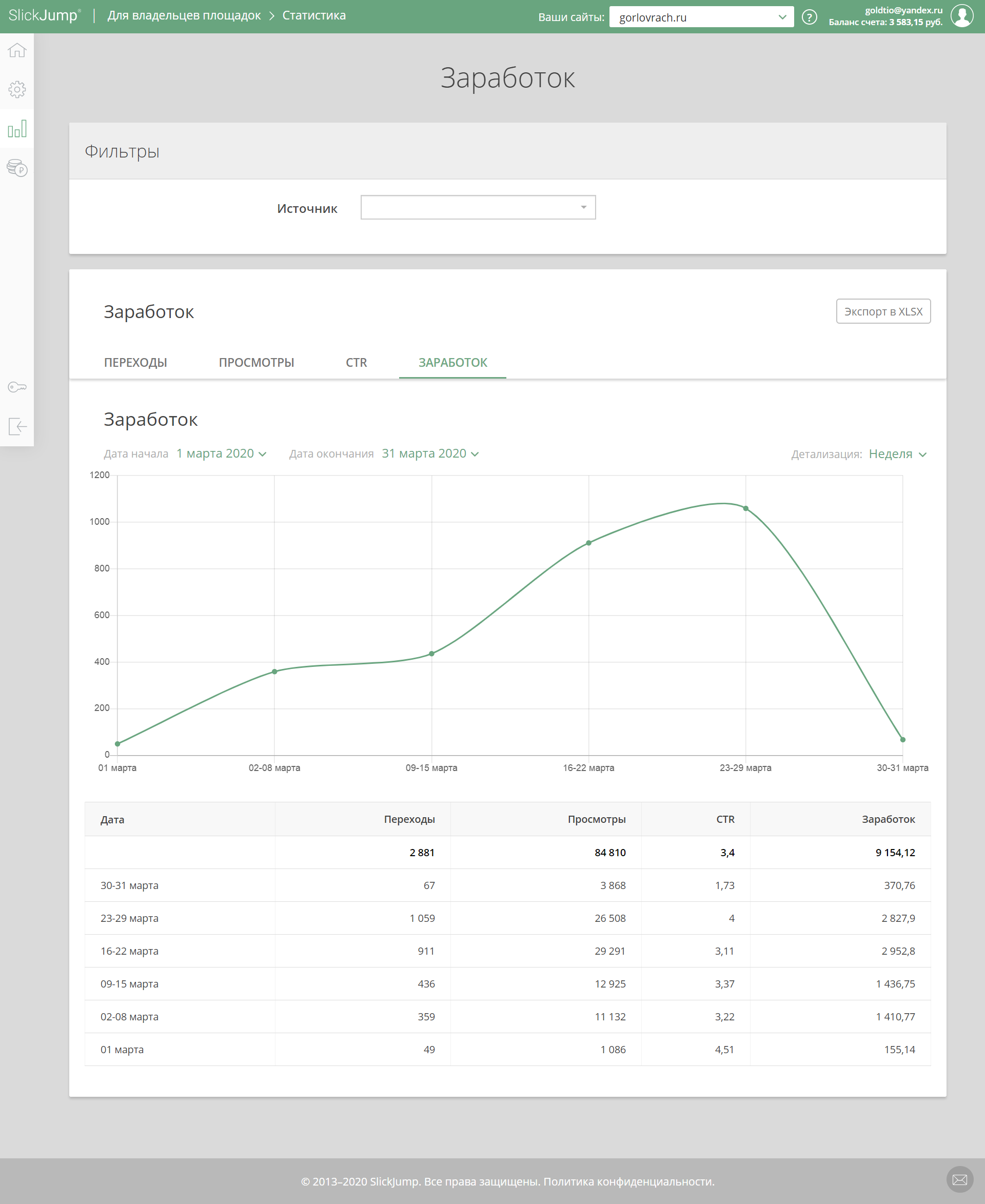This screenshot has height=1204, width=985.
Task: Click the chart point for 02-08 марта
Action: point(274,671)
